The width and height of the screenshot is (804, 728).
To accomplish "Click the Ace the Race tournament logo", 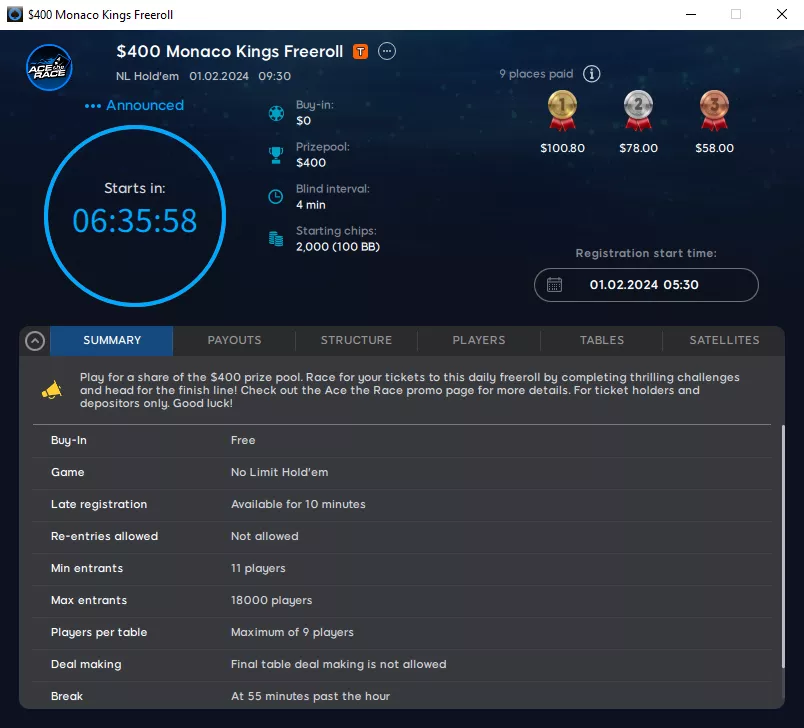I will pyautogui.click(x=49, y=68).
